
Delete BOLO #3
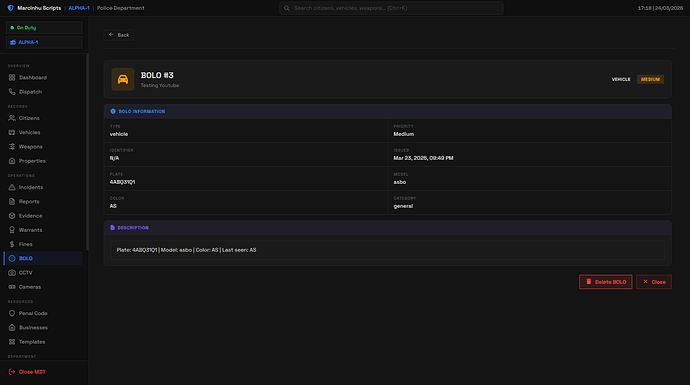click(606, 282)
